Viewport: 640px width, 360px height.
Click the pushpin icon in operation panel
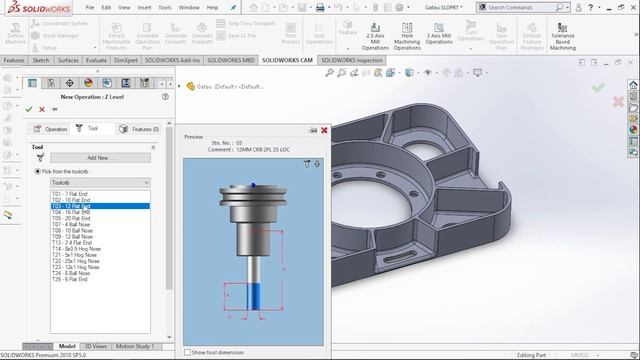(x=55, y=109)
